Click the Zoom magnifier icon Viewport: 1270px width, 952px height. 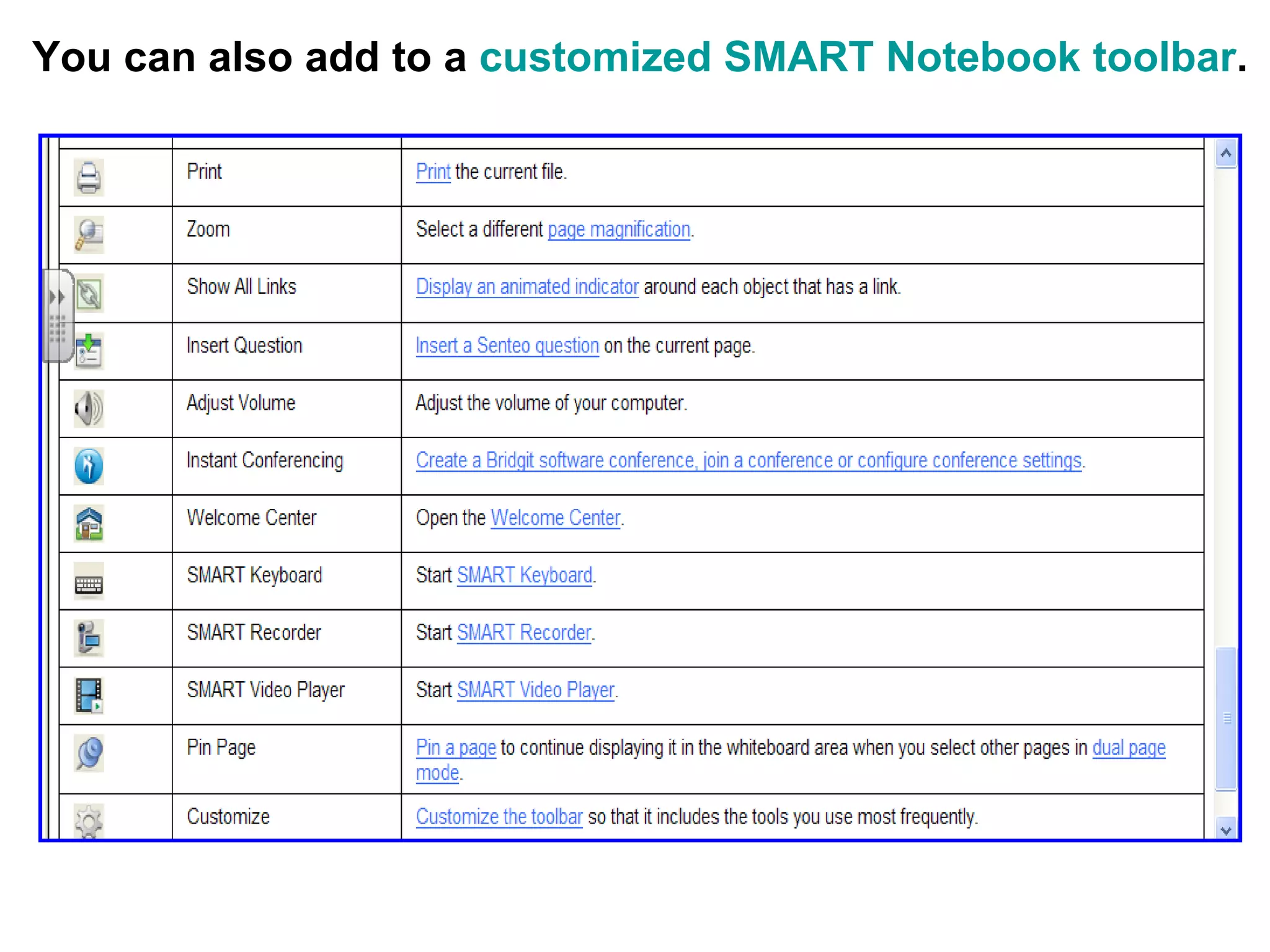tap(89, 235)
